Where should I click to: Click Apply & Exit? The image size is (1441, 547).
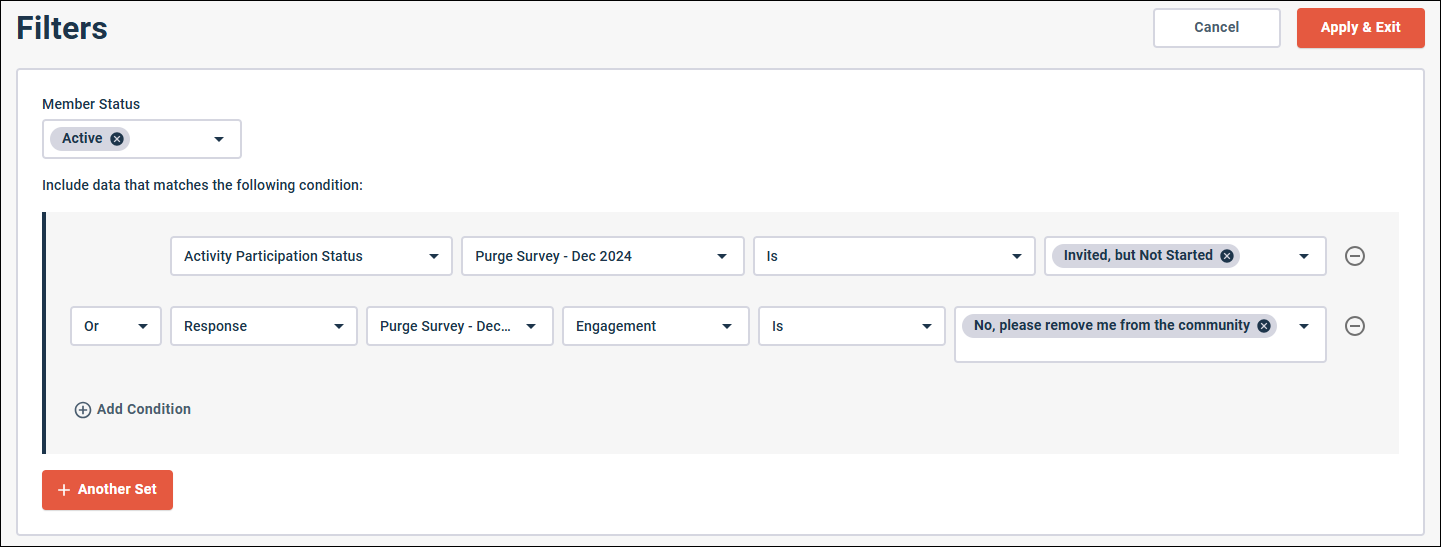[1360, 28]
